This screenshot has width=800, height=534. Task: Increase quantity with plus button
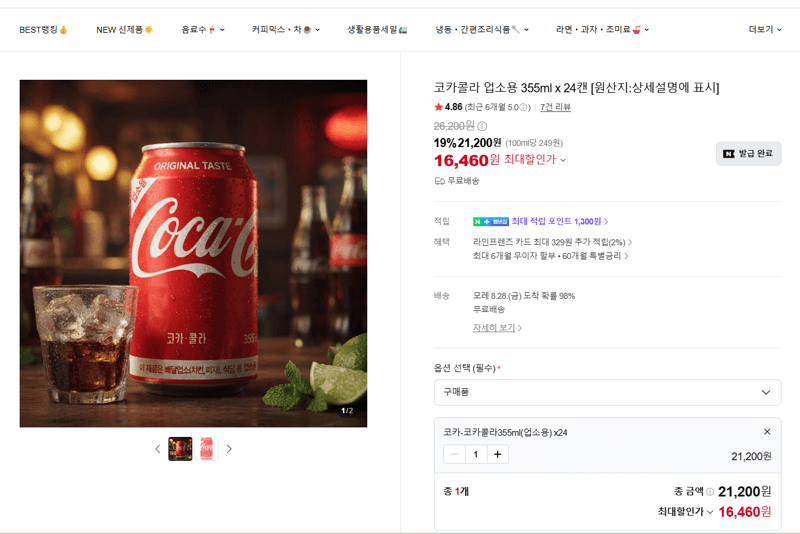[x=497, y=454]
